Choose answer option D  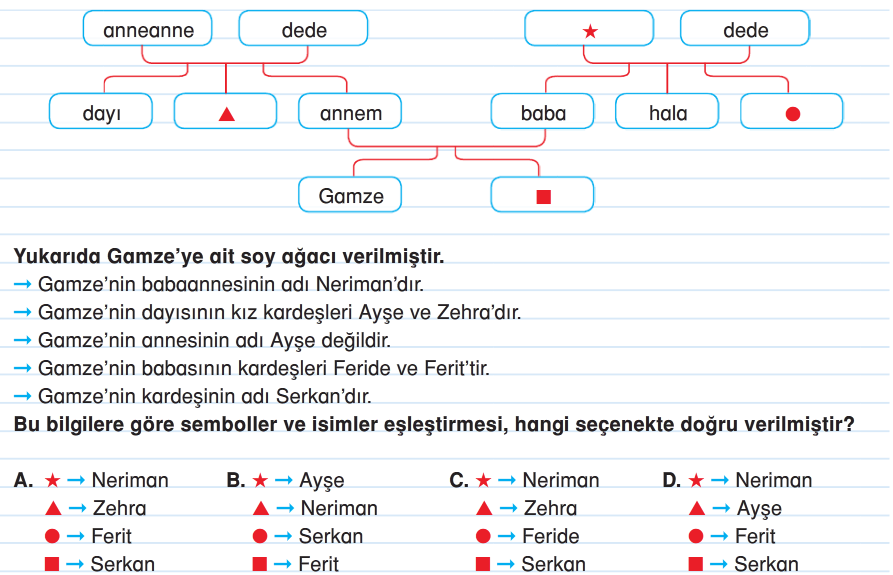672,481
